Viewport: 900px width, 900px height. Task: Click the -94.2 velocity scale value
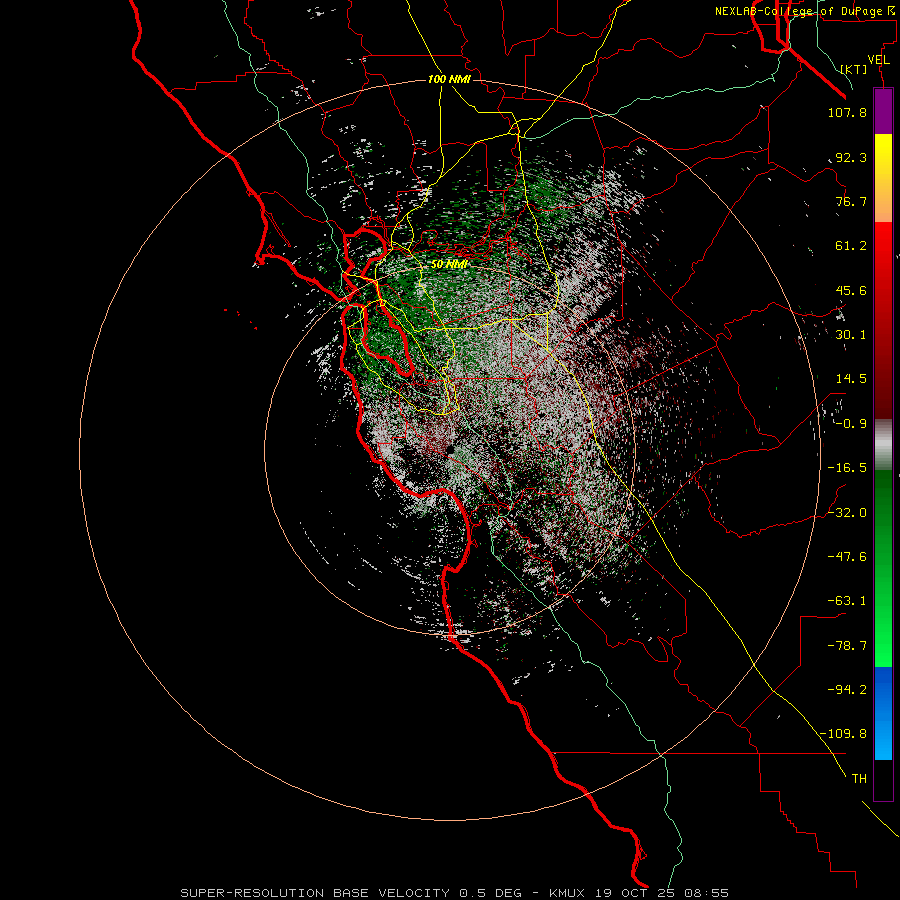point(847,689)
